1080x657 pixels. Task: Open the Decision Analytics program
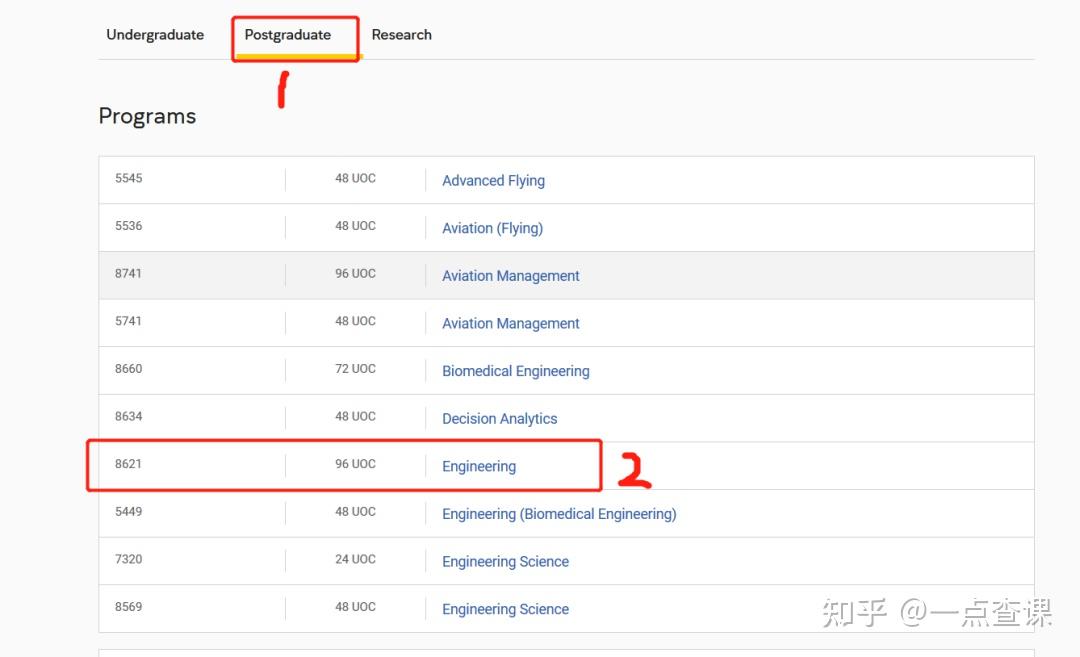499,419
